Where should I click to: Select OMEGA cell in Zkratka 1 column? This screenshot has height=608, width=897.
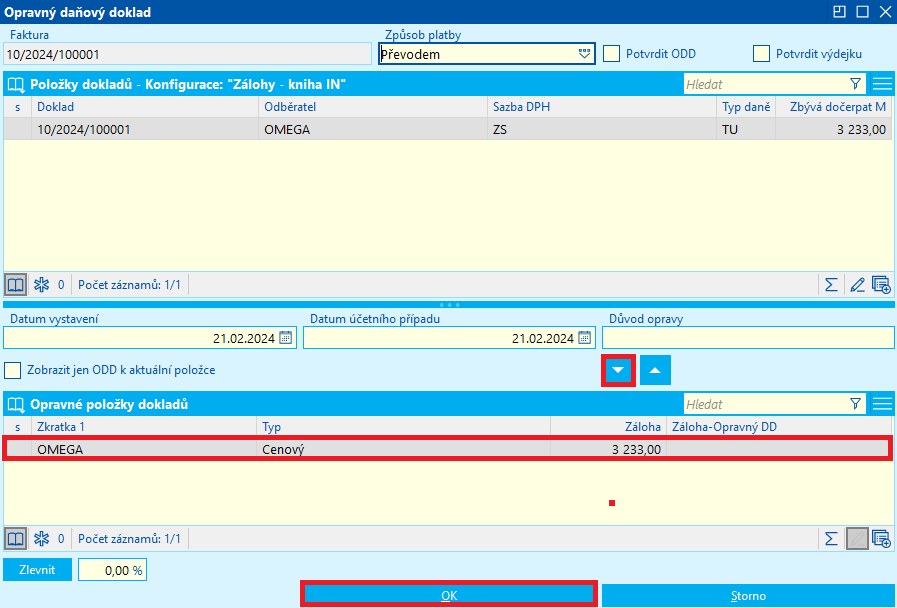(144, 449)
